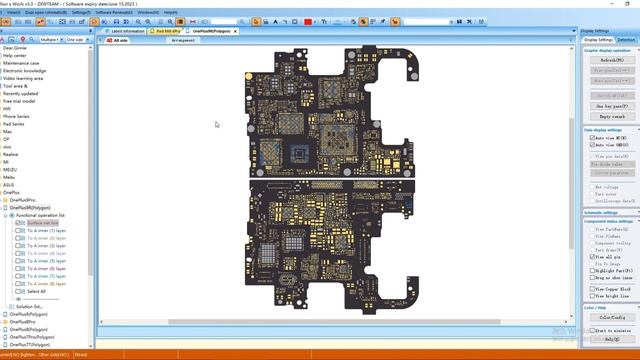Collapse Data display settings section

pyautogui.click(x=638, y=130)
